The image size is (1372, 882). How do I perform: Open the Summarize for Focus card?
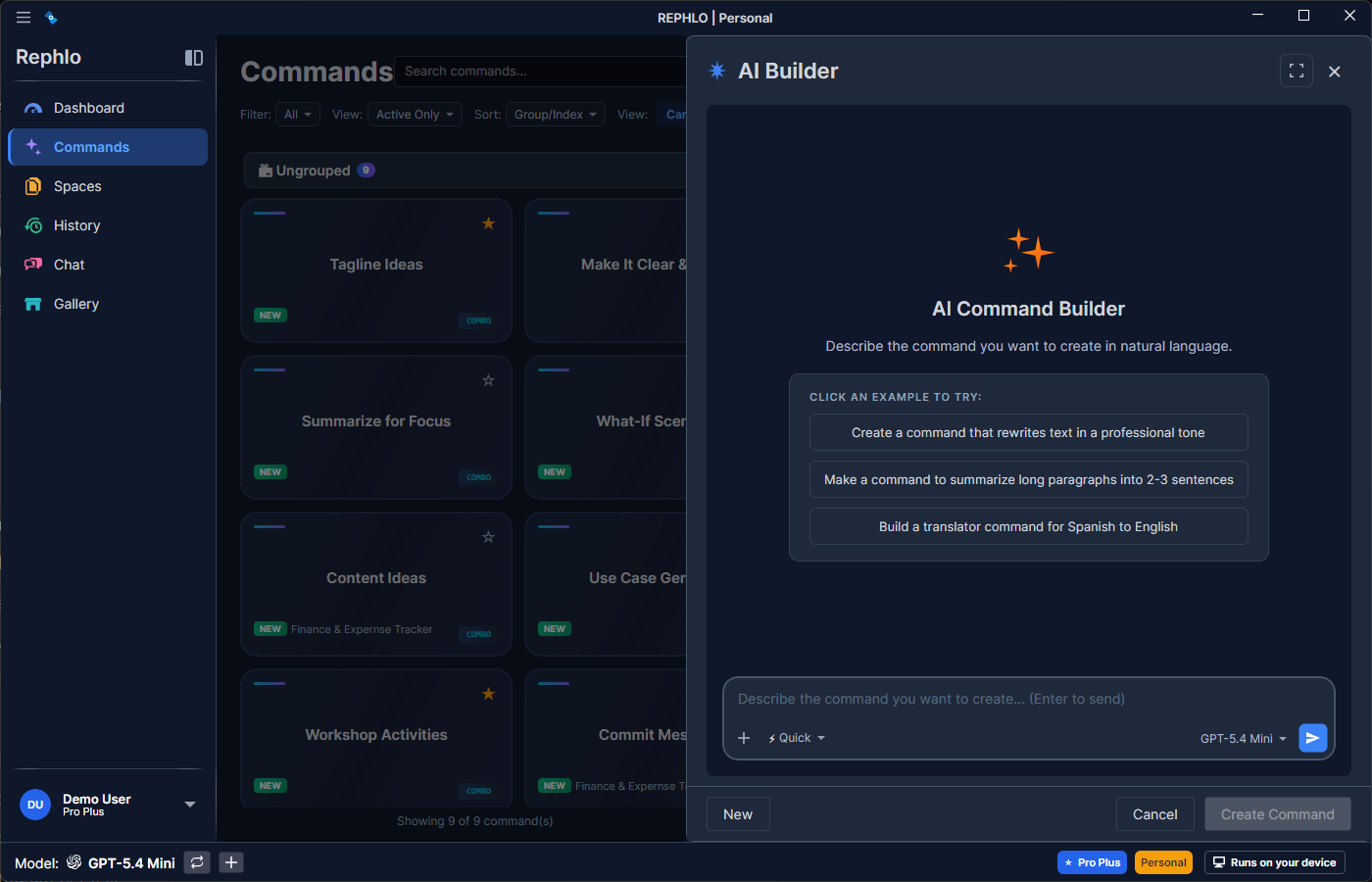[376, 427]
